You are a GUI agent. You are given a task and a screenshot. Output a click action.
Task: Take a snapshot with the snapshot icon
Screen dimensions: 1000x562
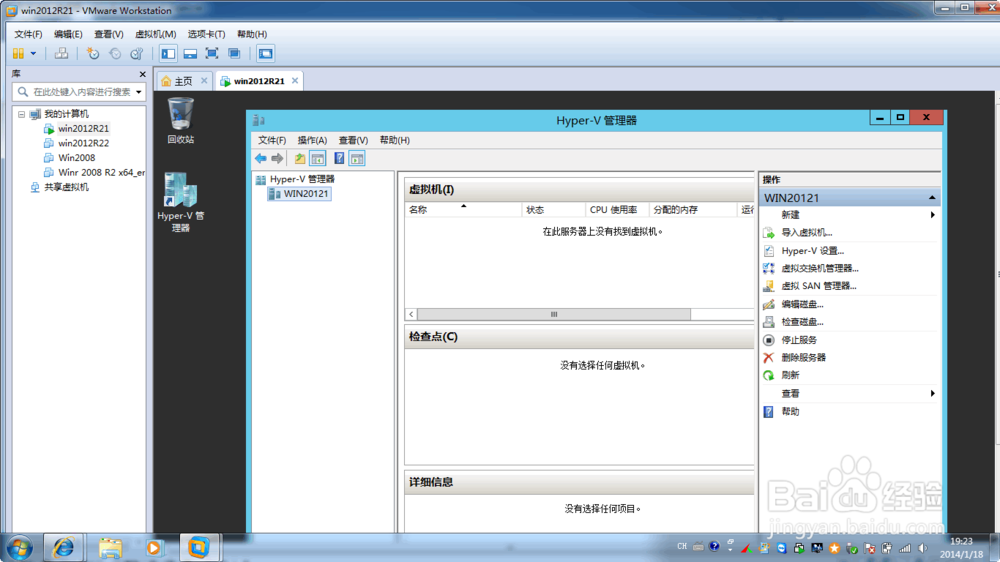(93, 54)
